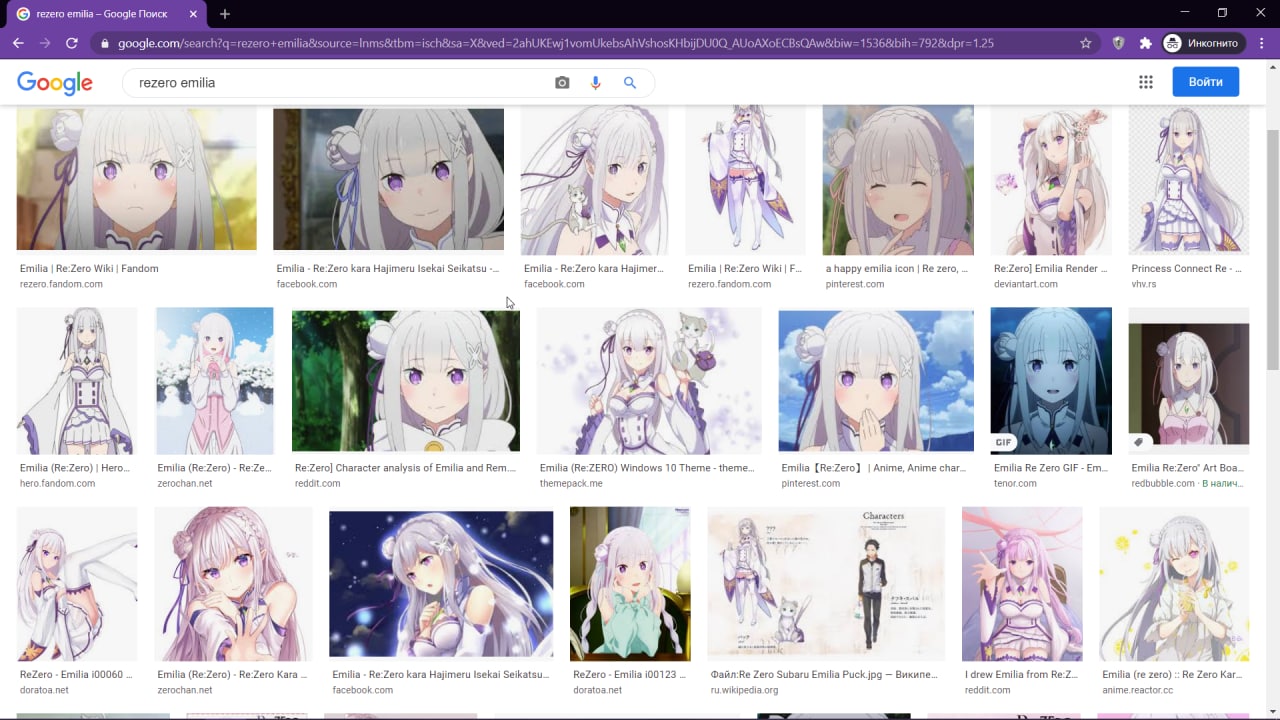The image size is (1280, 720).
Task: Open a new tab with the plus icon
Action: (225, 14)
